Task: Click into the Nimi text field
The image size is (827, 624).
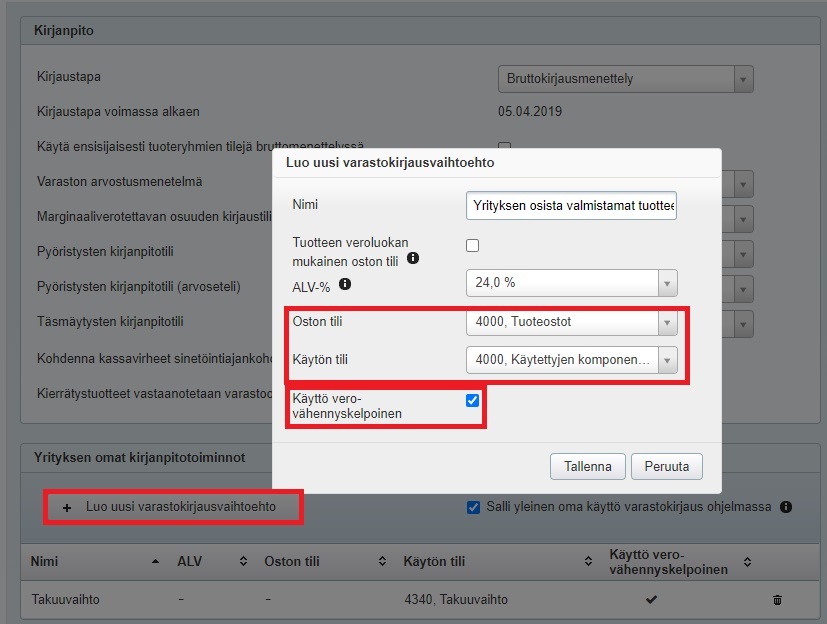Action: [571, 205]
